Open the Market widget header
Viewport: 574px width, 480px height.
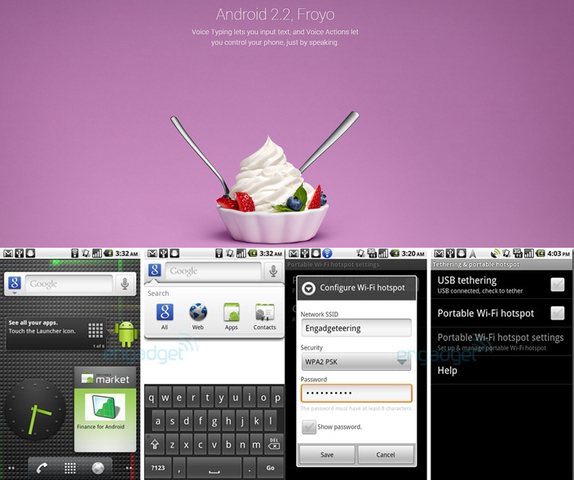pos(105,379)
